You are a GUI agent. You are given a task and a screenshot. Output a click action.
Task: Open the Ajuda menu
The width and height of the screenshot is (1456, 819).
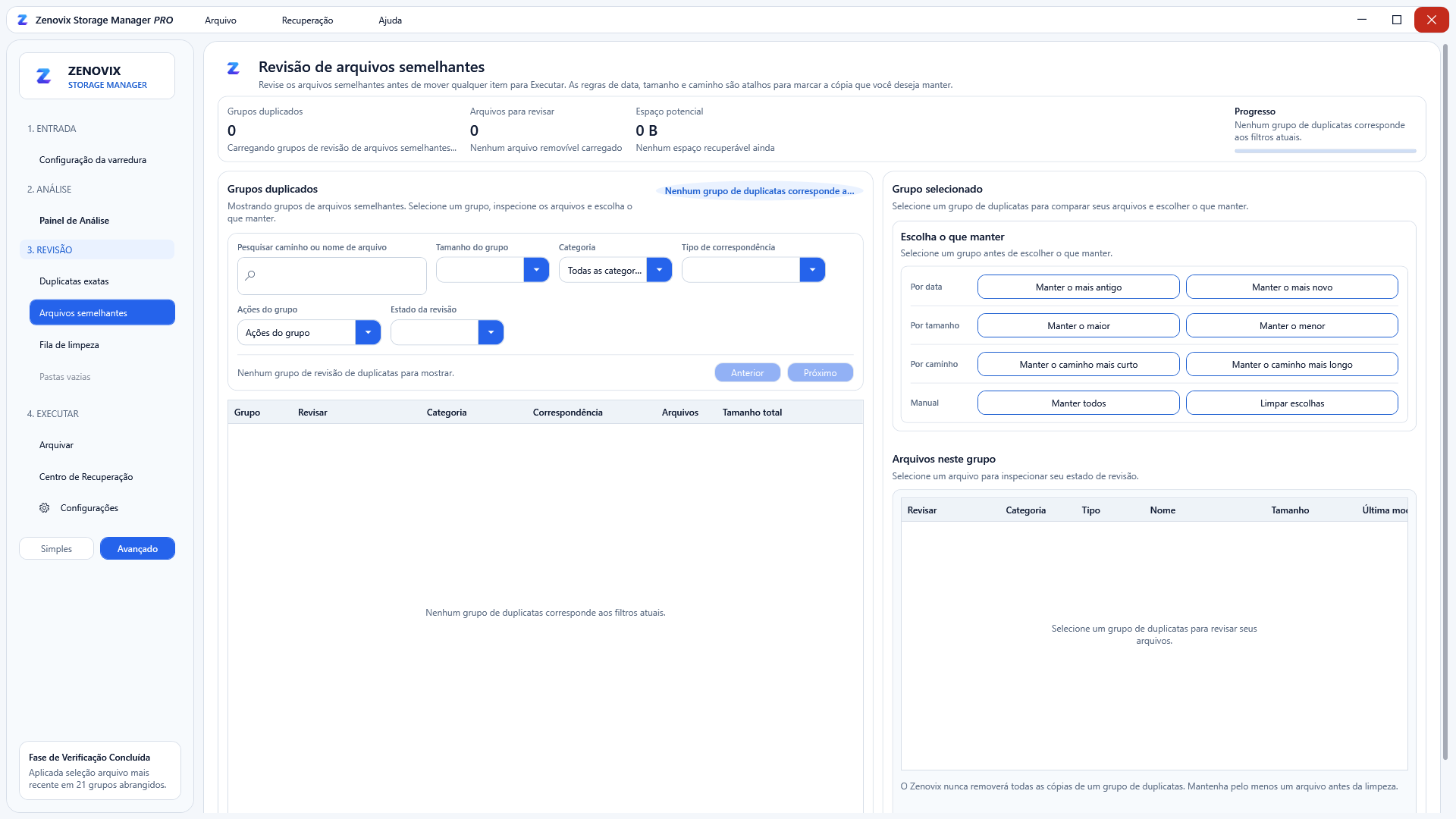coord(390,20)
